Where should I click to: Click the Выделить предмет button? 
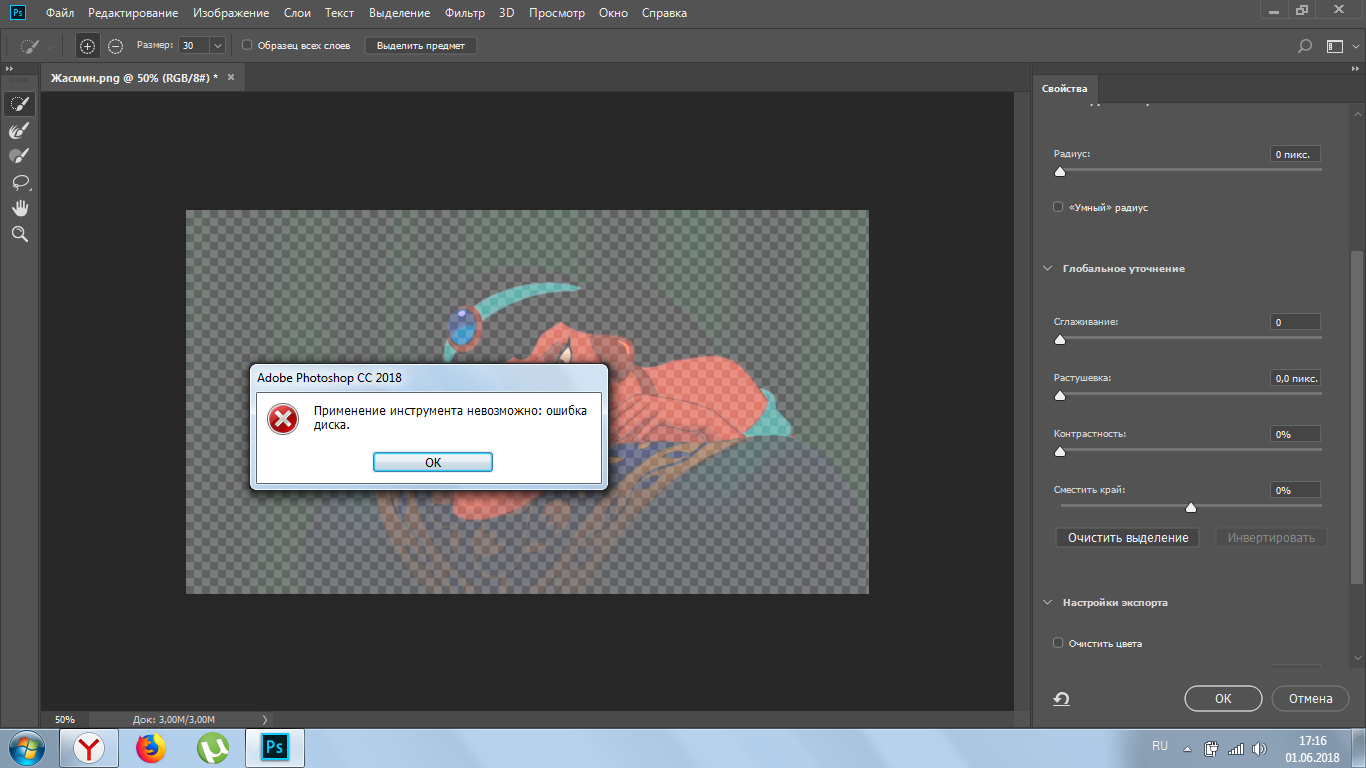[x=421, y=46]
